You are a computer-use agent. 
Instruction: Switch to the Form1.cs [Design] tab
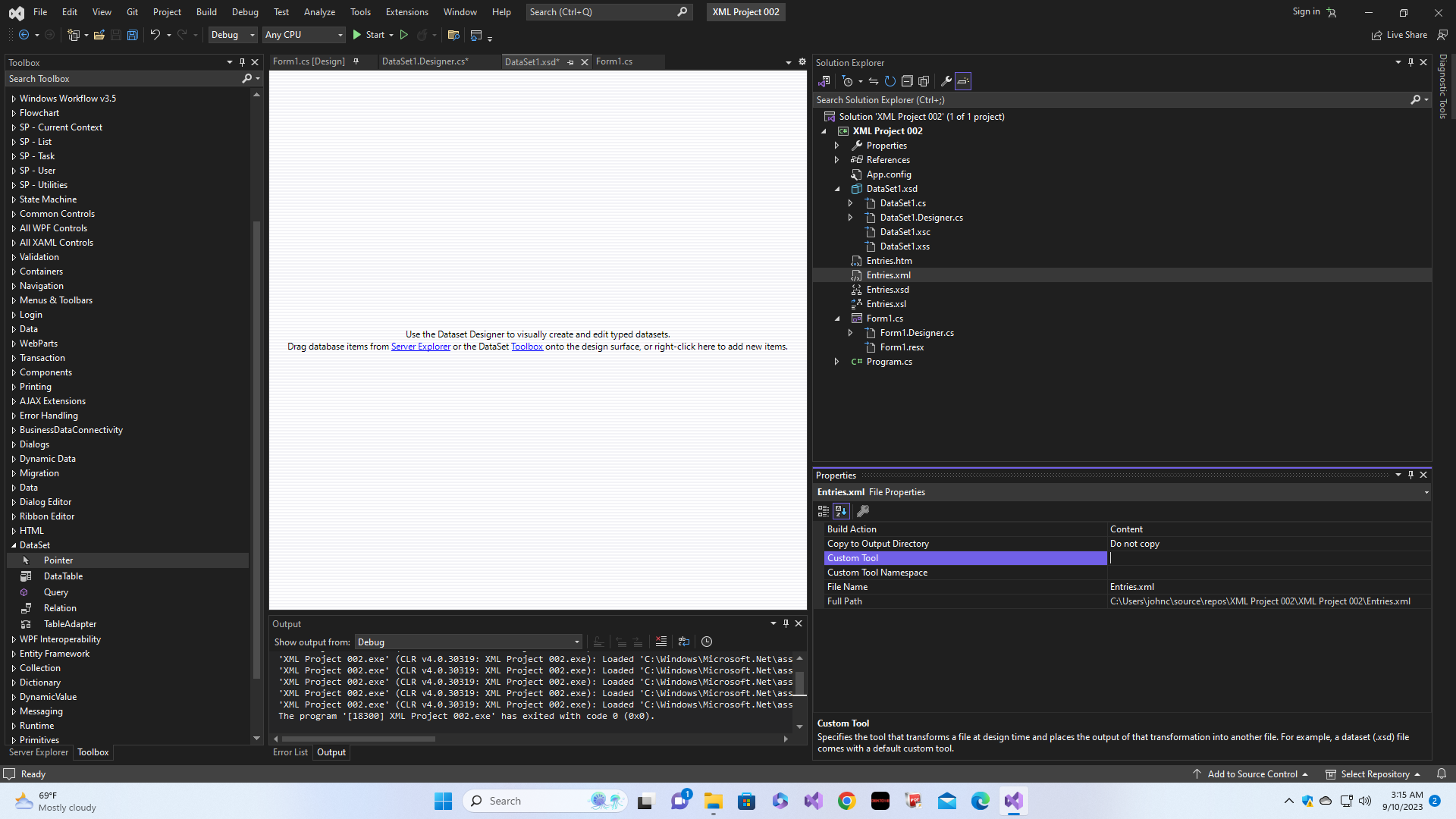click(309, 61)
